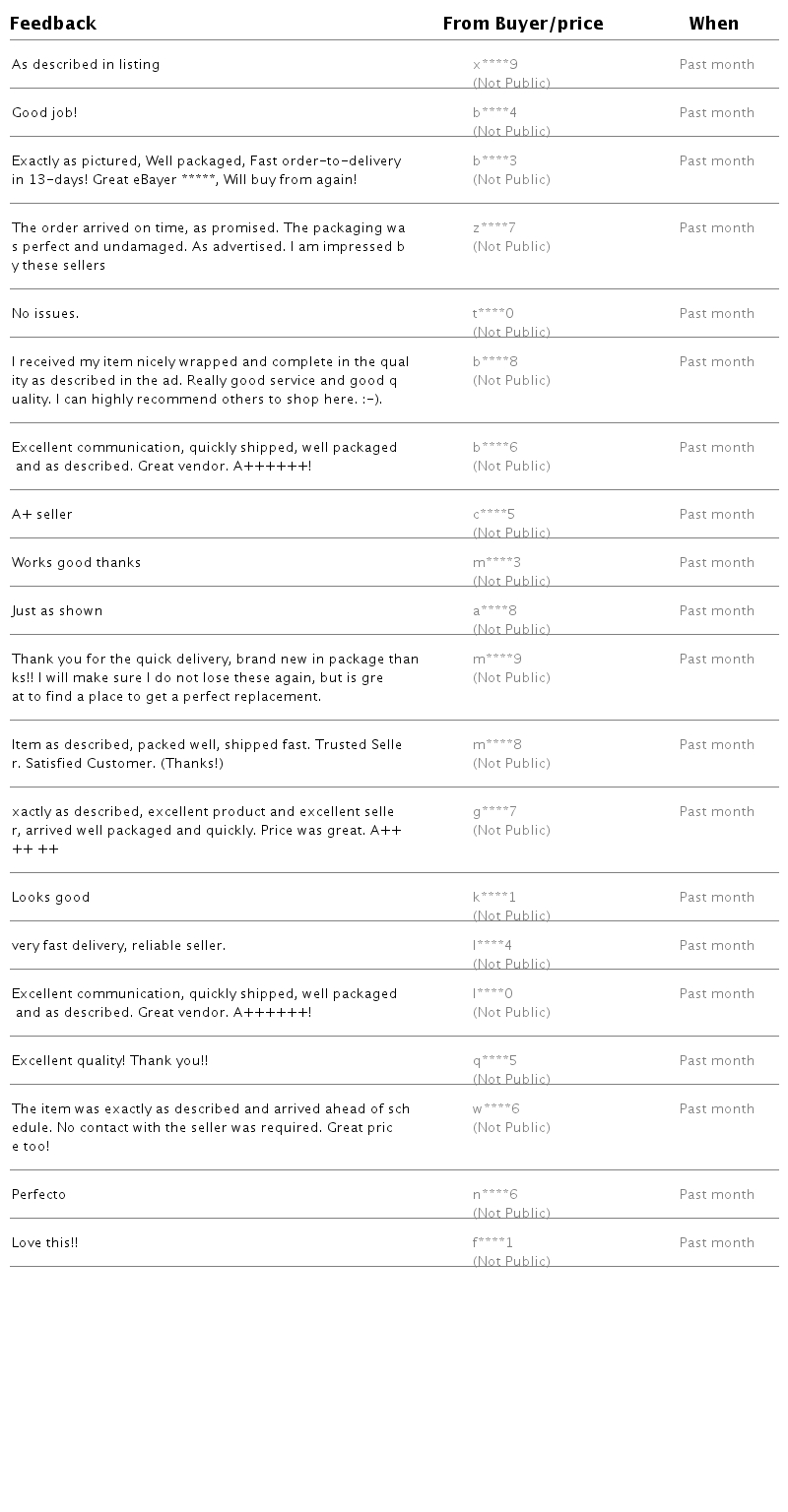Select buyer b****4's username
The image size is (788, 1512).
tap(494, 113)
